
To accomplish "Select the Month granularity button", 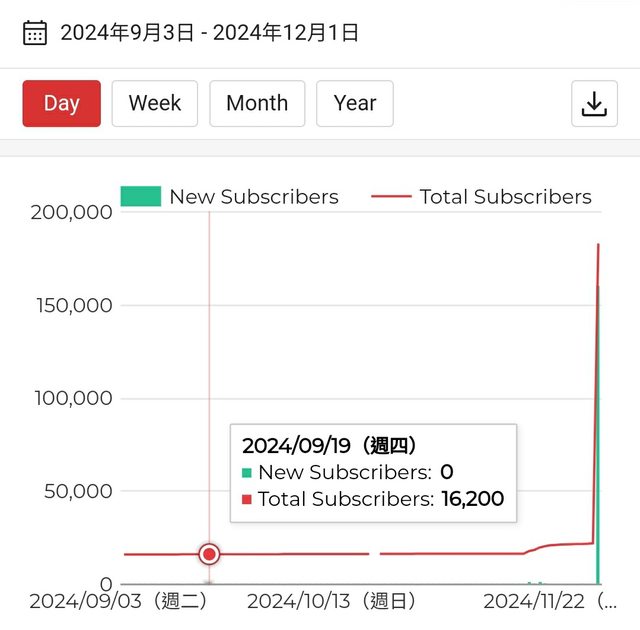I will click(257, 103).
